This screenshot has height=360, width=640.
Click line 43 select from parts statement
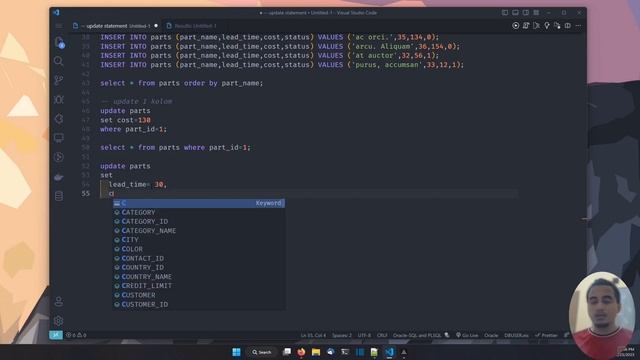[182, 83]
